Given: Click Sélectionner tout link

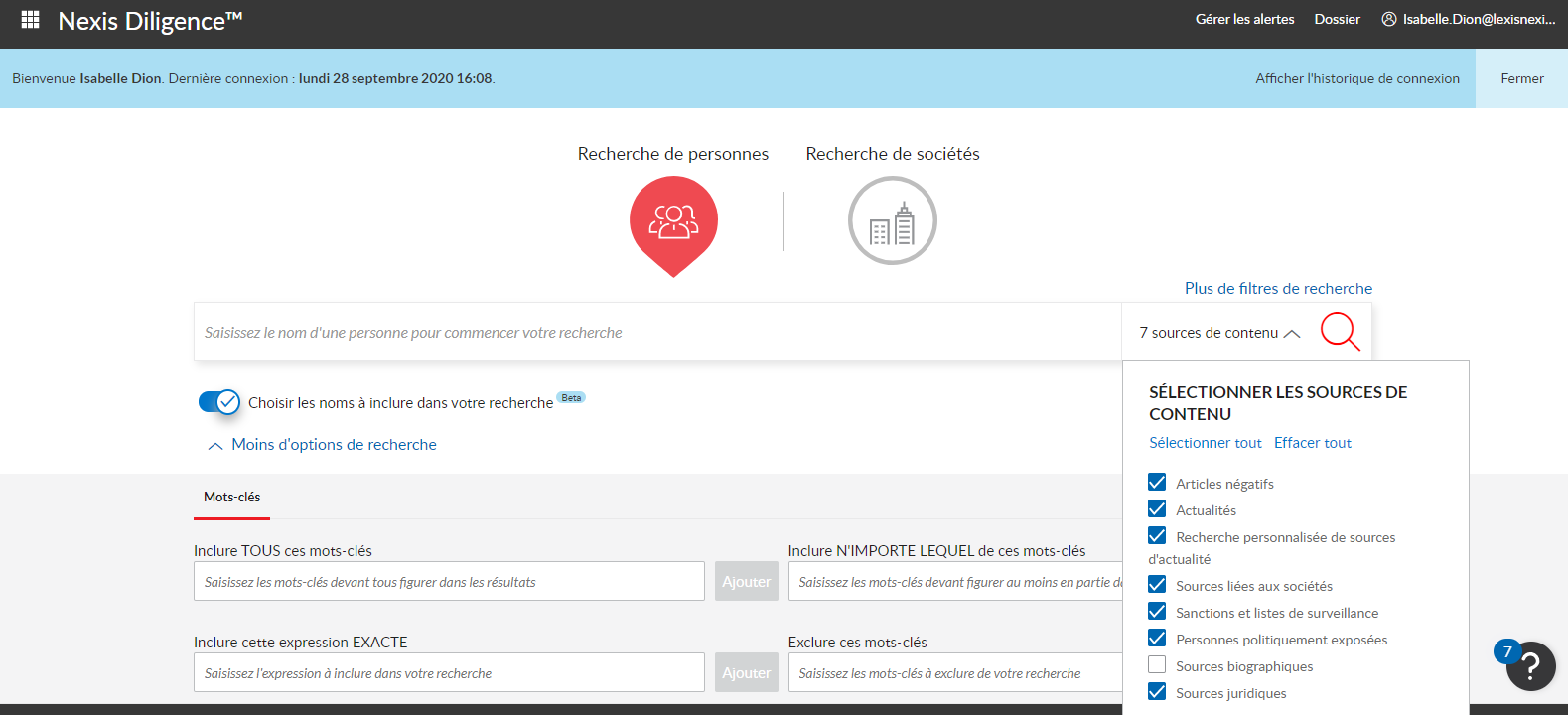Looking at the screenshot, I should click(1206, 443).
